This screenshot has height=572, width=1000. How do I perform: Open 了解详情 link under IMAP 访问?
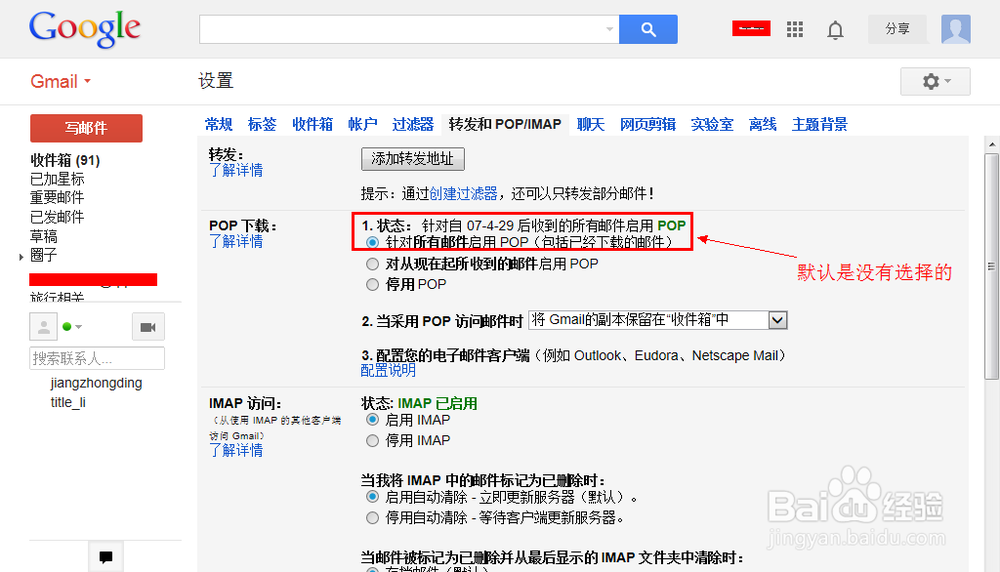(x=236, y=450)
